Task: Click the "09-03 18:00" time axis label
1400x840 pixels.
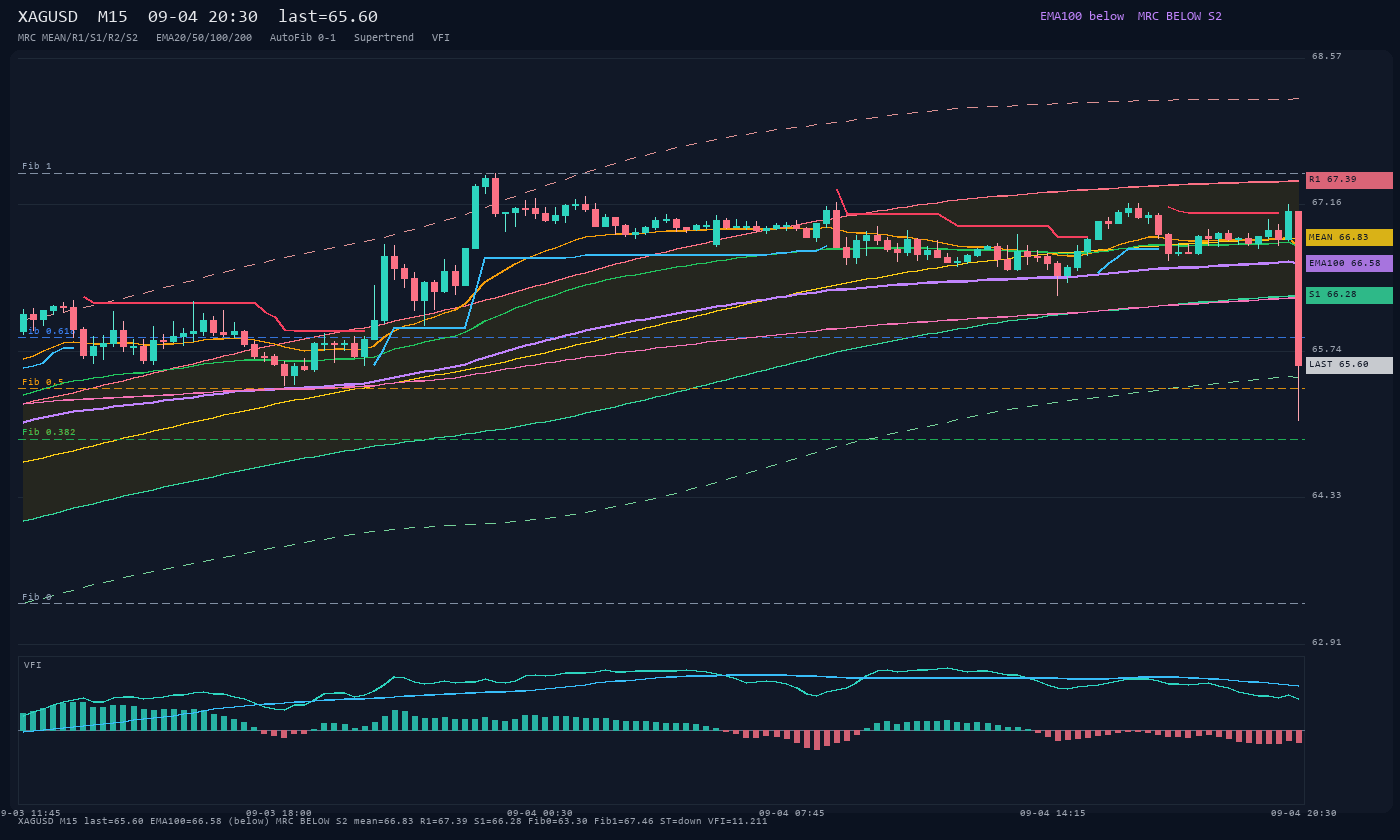Action: click(279, 814)
